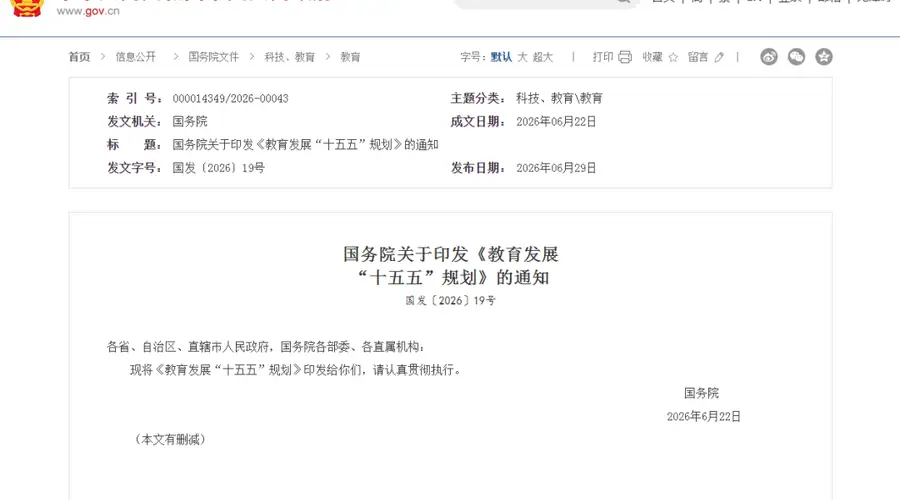
Task: Open 国务院文件 breadcrumb
Action: [x=214, y=57]
